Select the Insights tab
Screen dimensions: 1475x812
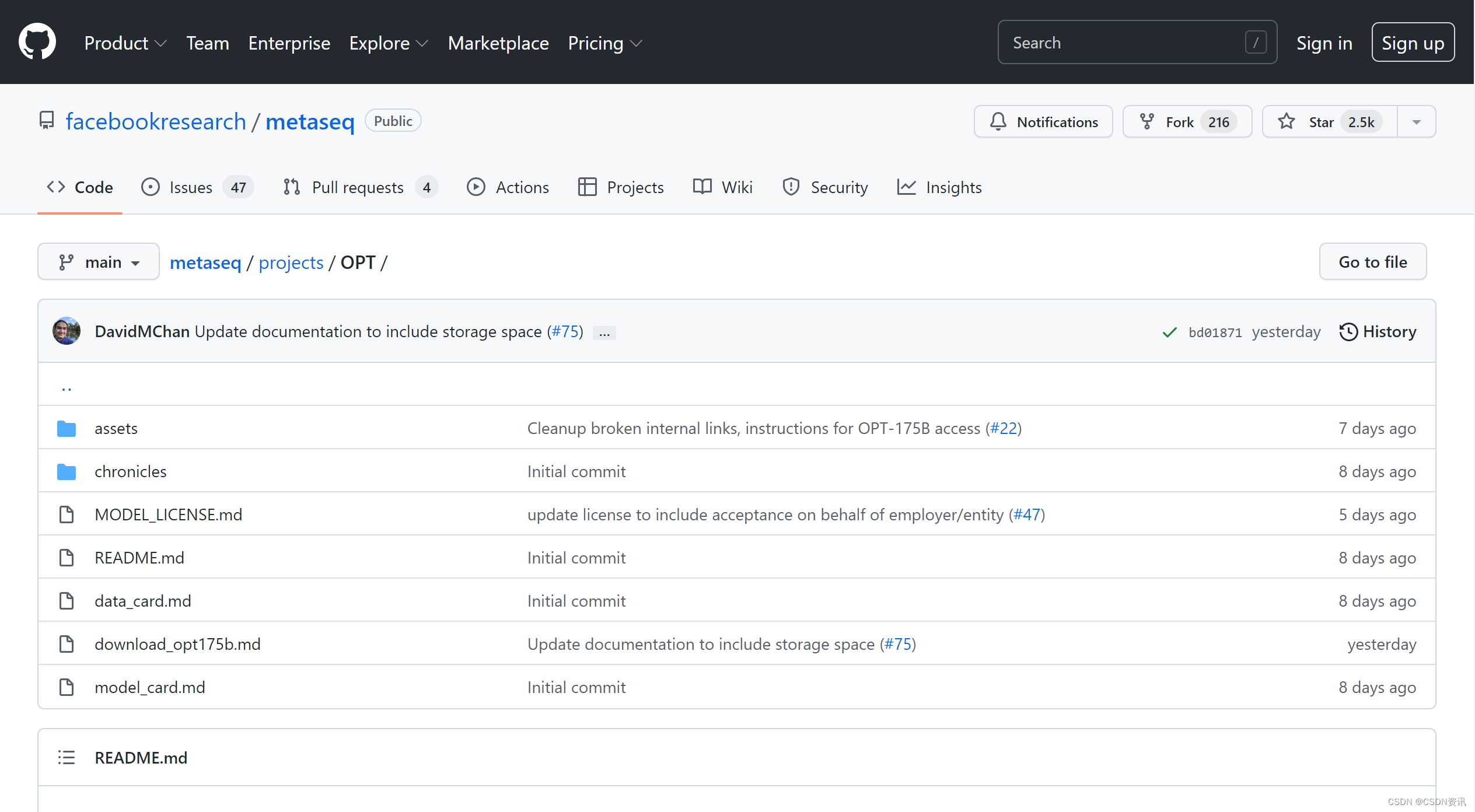click(x=939, y=187)
